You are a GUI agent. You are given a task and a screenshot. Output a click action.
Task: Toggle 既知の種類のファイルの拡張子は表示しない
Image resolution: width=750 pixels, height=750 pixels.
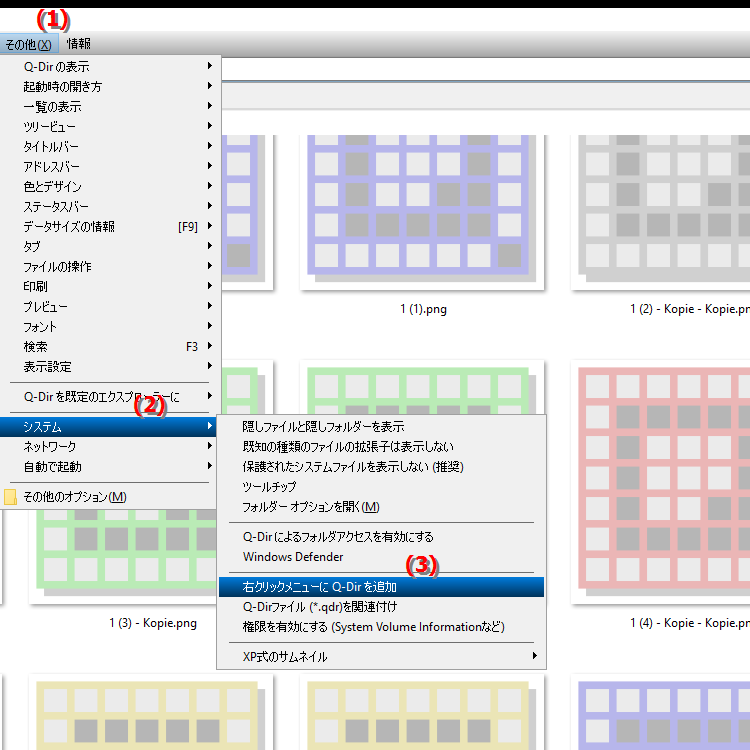coord(381,447)
